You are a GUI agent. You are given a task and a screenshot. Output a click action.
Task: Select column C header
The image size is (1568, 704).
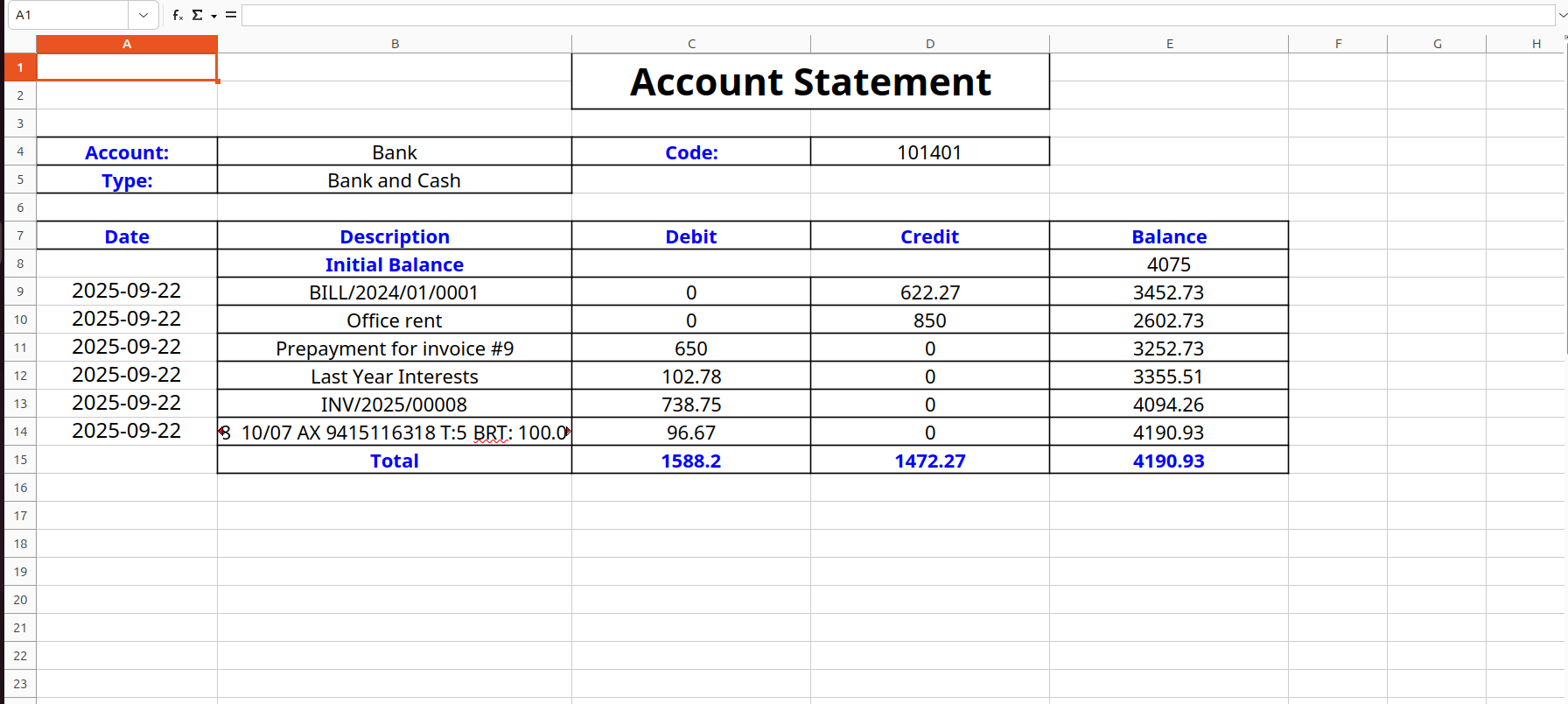[691, 44]
